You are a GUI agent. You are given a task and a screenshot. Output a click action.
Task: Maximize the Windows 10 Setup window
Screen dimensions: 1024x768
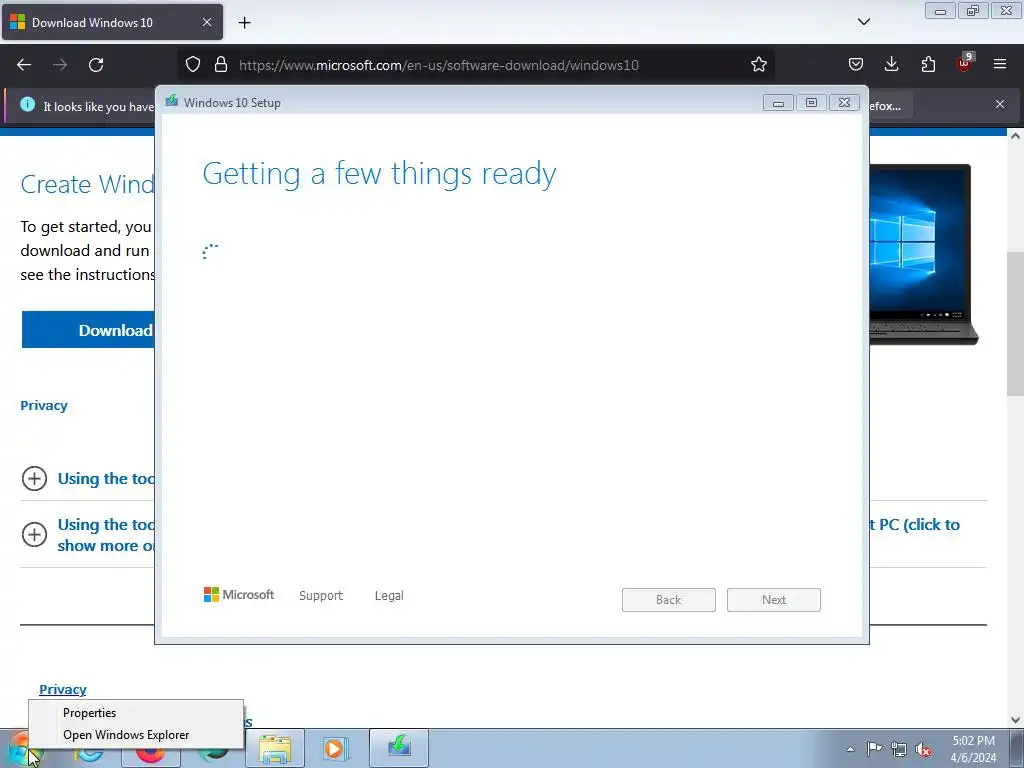(811, 103)
